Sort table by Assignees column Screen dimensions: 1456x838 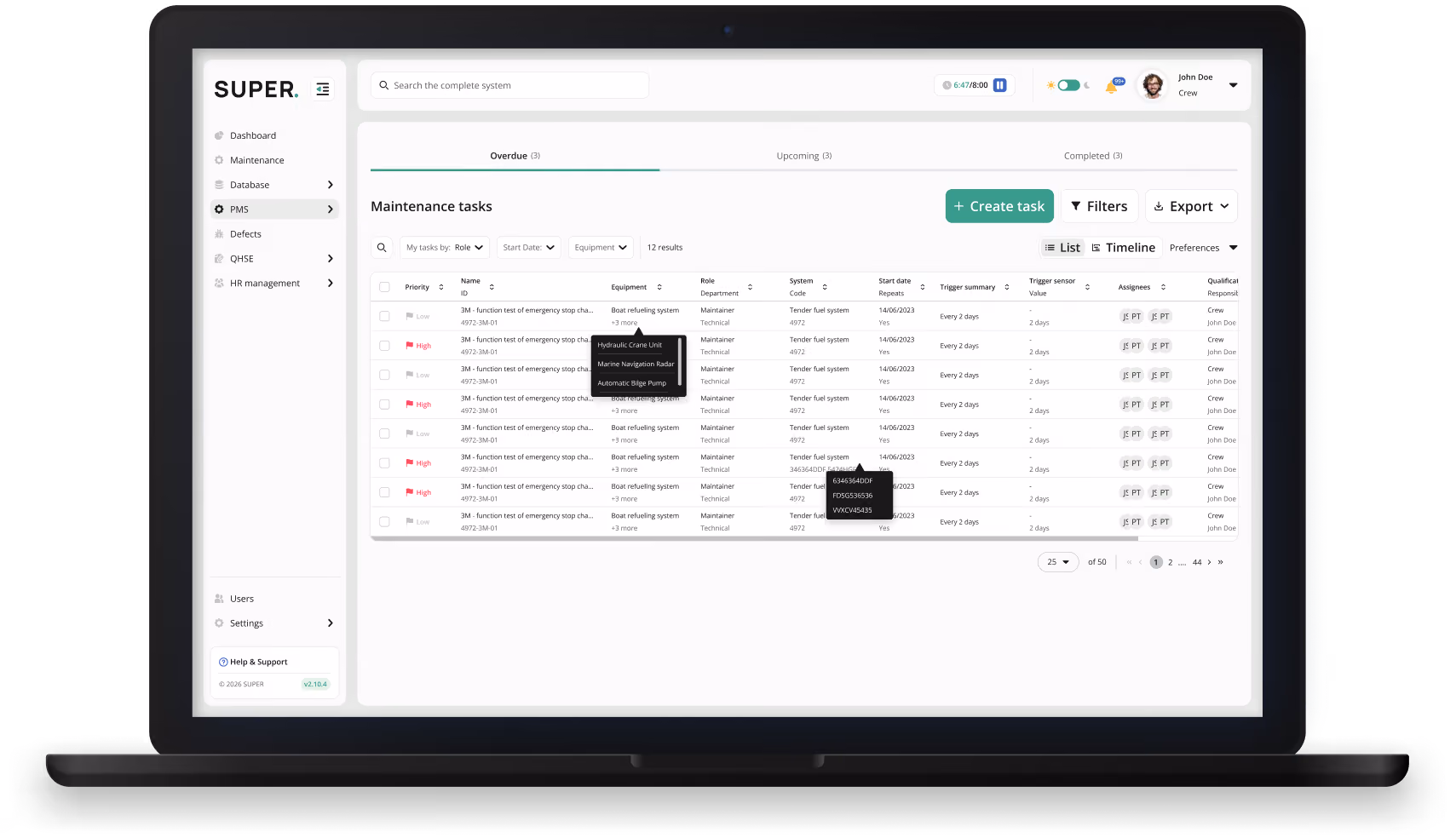pyautogui.click(x=1163, y=287)
